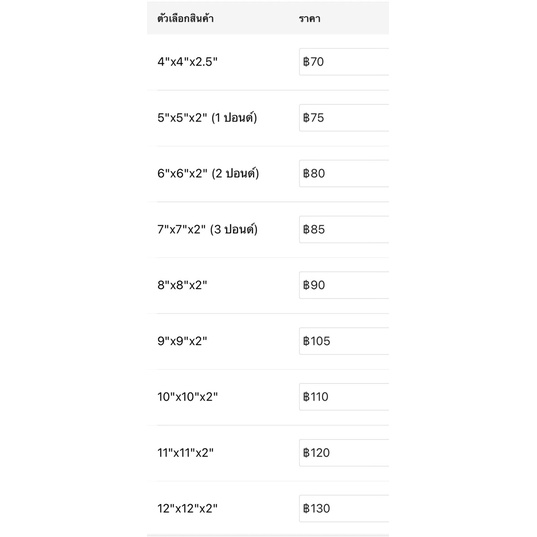Click the price field showing ฿85
Screen dimensions: 537x537
pos(344,229)
